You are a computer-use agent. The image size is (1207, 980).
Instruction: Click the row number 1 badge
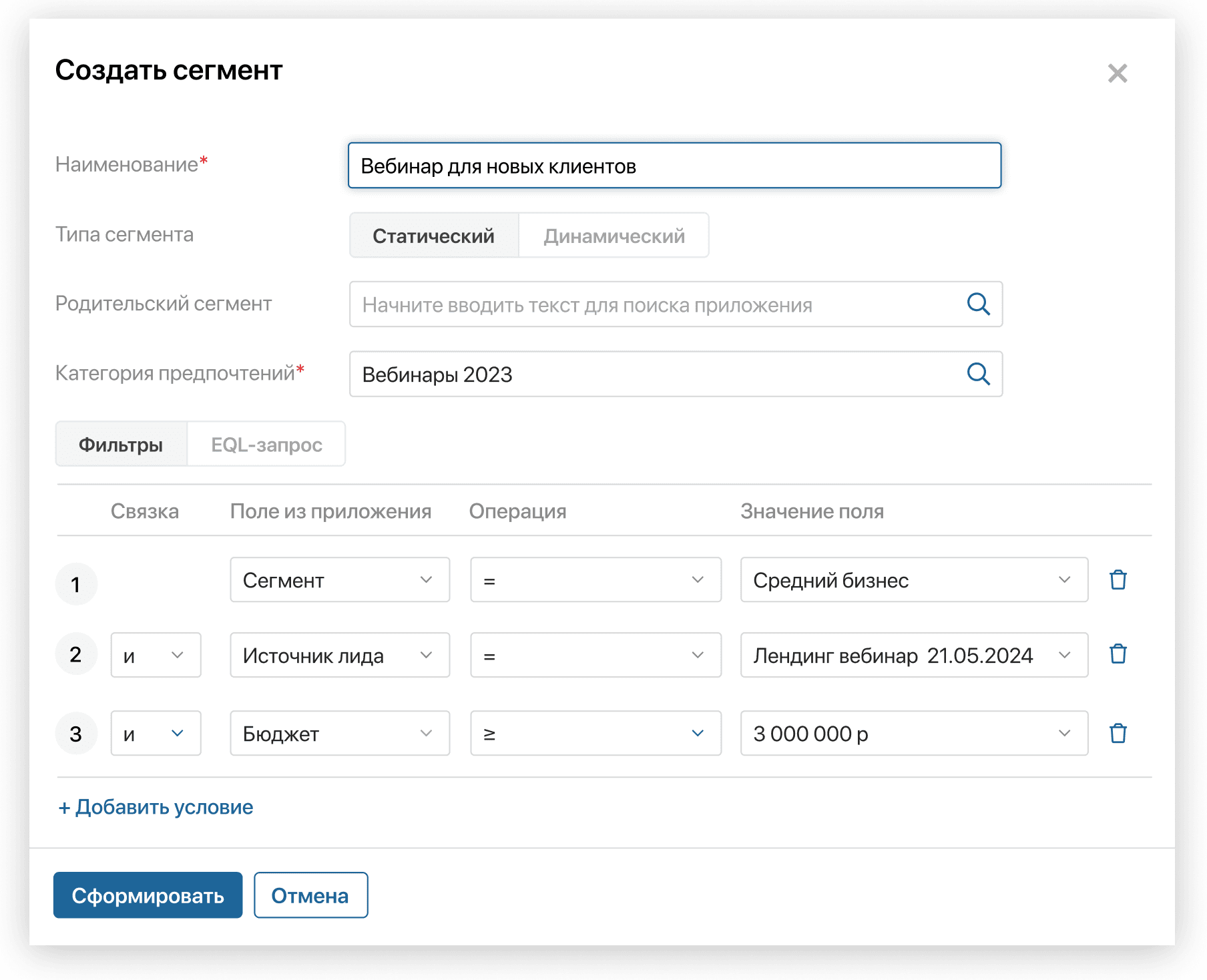click(x=76, y=584)
